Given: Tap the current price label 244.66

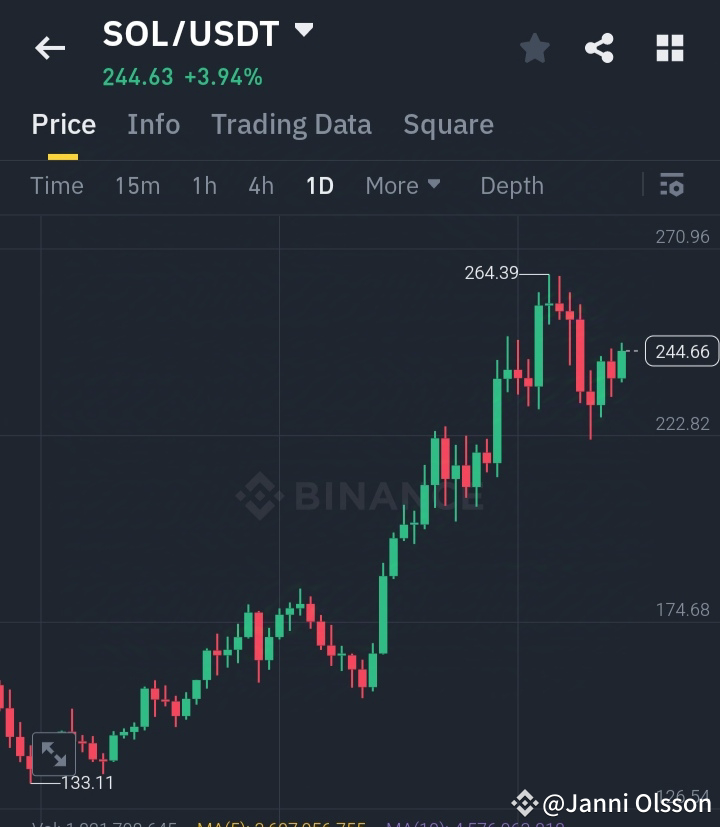Looking at the screenshot, I should coord(683,351).
